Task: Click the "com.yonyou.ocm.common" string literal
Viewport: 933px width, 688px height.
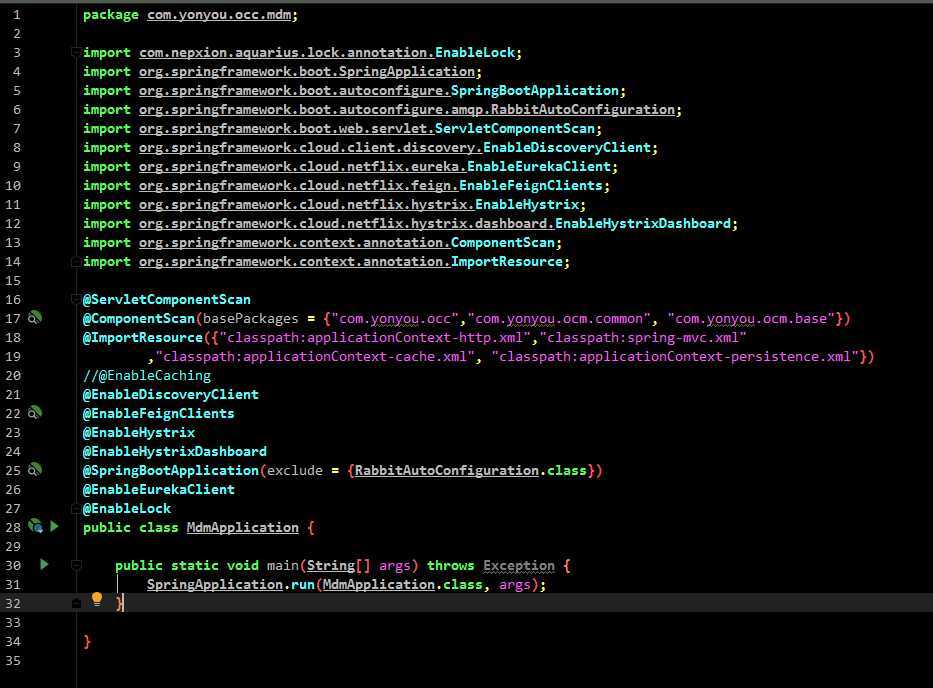Action: pos(559,318)
